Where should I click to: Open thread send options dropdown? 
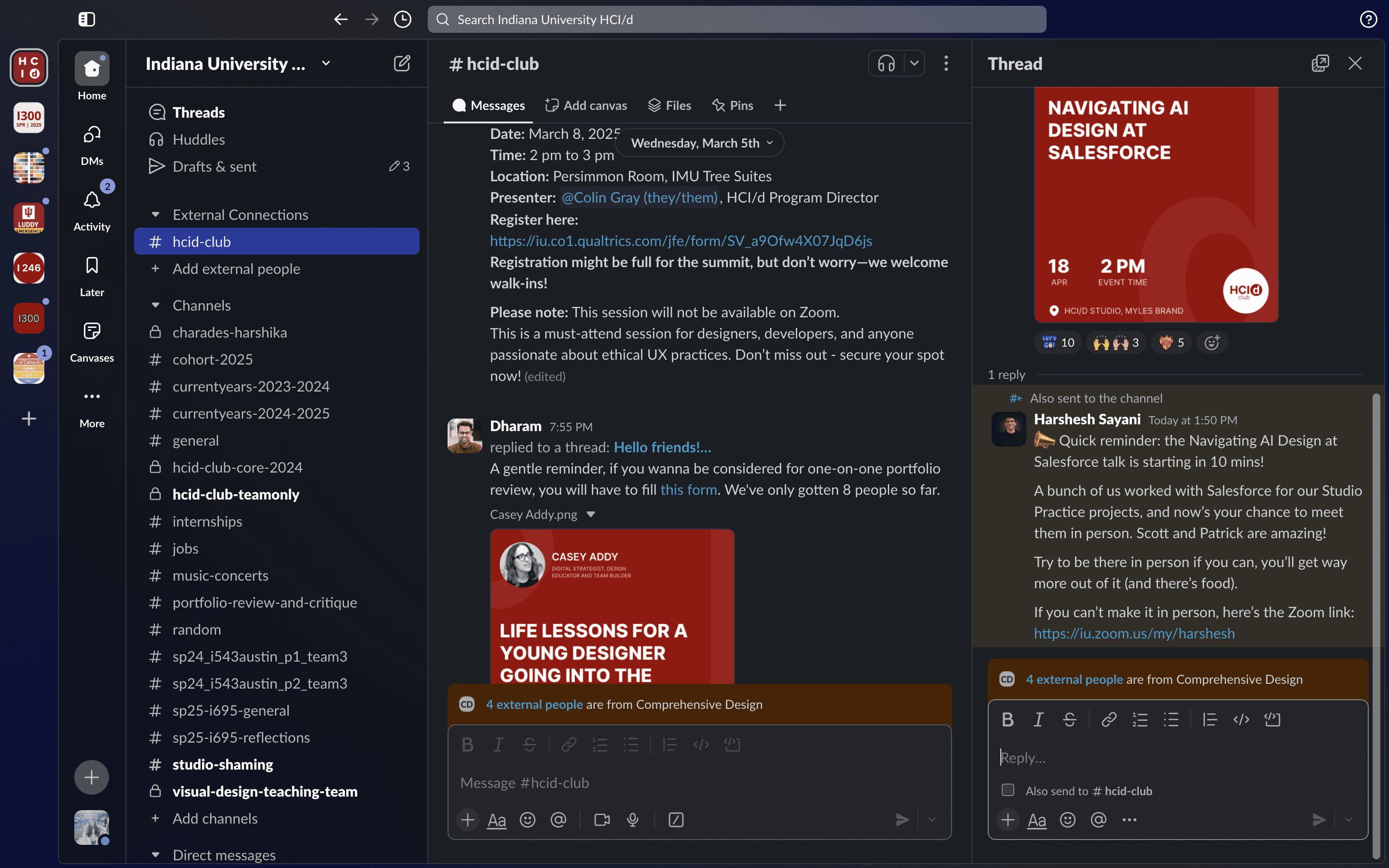click(1348, 820)
